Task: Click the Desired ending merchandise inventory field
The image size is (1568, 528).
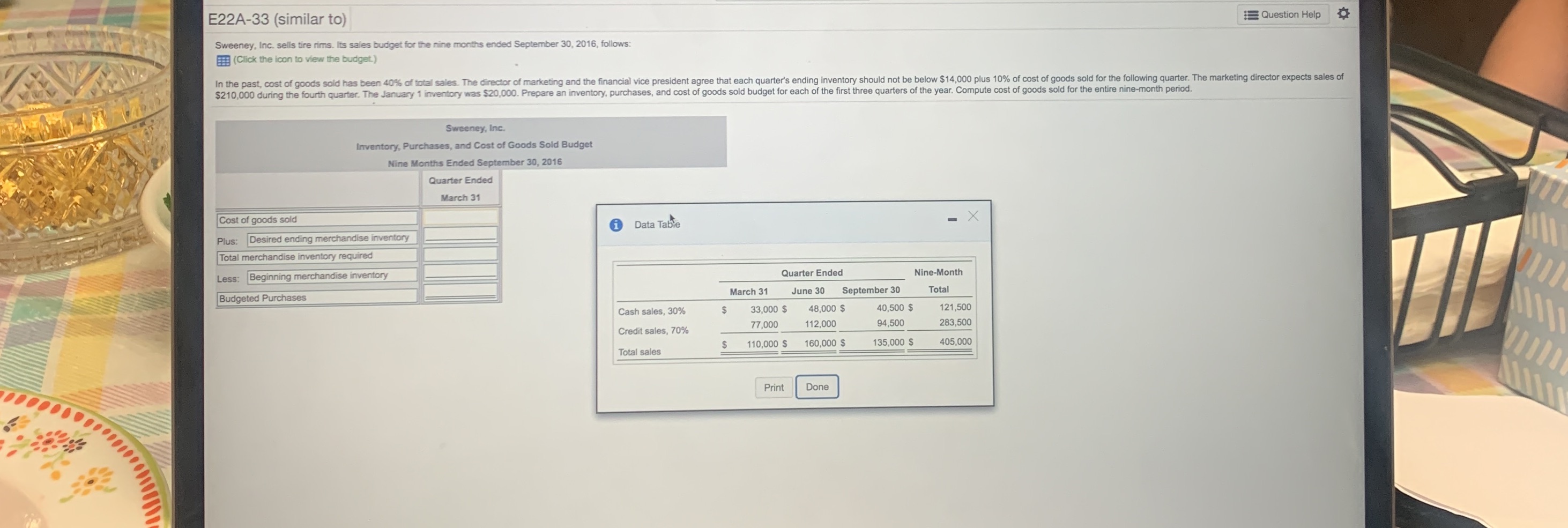Action: 461,237
